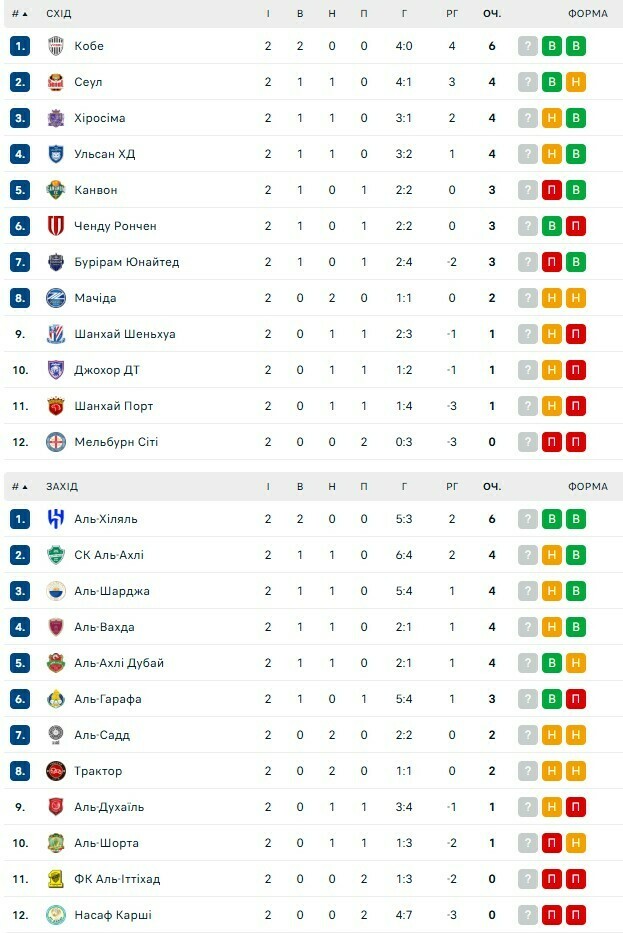
Task: Sort East table by rank column arrow
Action: click(24, 14)
